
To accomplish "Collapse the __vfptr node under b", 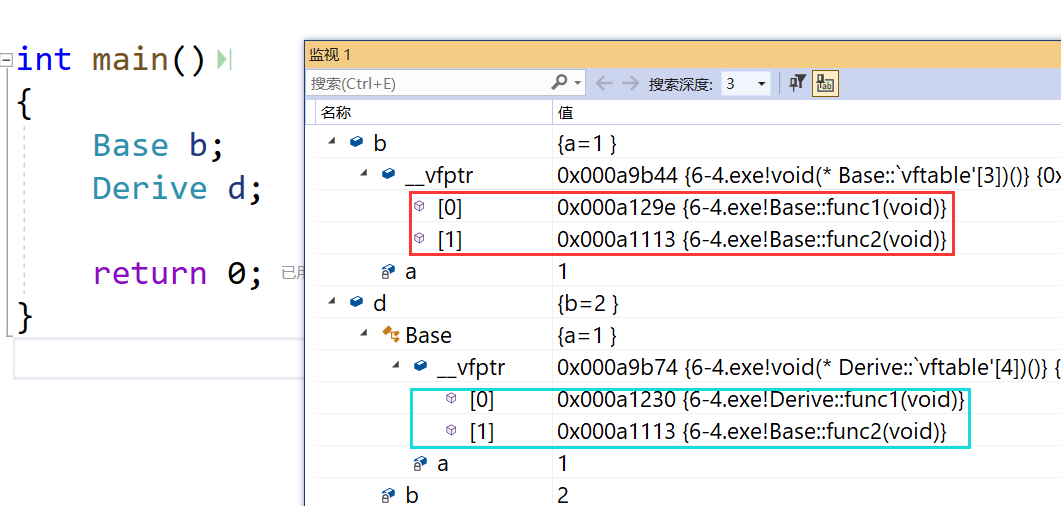I will click(364, 174).
